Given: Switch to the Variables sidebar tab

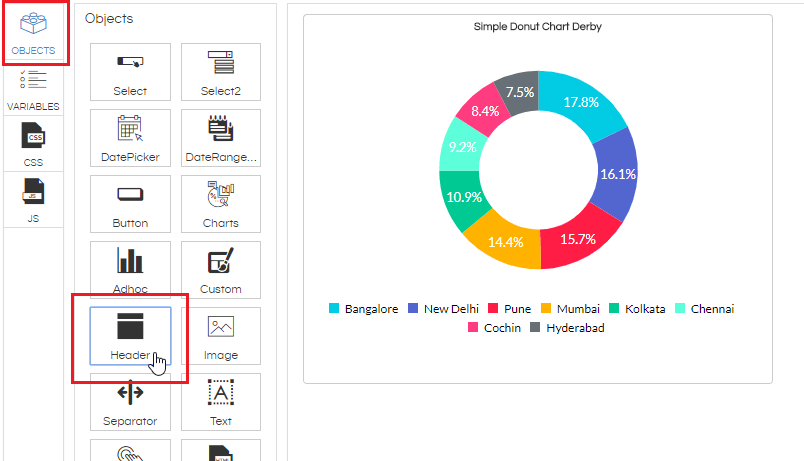Looking at the screenshot, I should click(x=33, y=90).
